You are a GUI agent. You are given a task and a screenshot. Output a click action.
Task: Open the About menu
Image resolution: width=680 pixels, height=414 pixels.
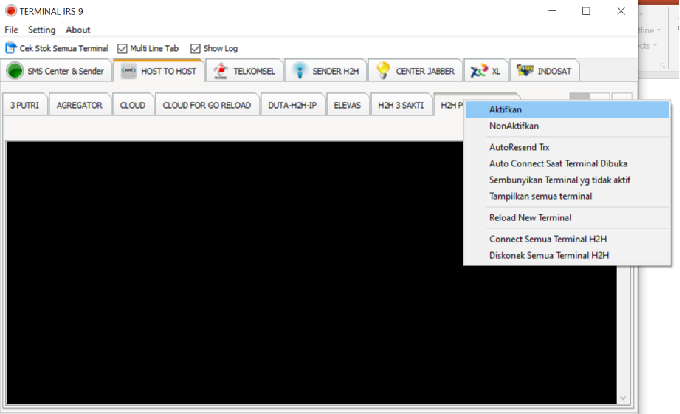(x=78, y=30)
